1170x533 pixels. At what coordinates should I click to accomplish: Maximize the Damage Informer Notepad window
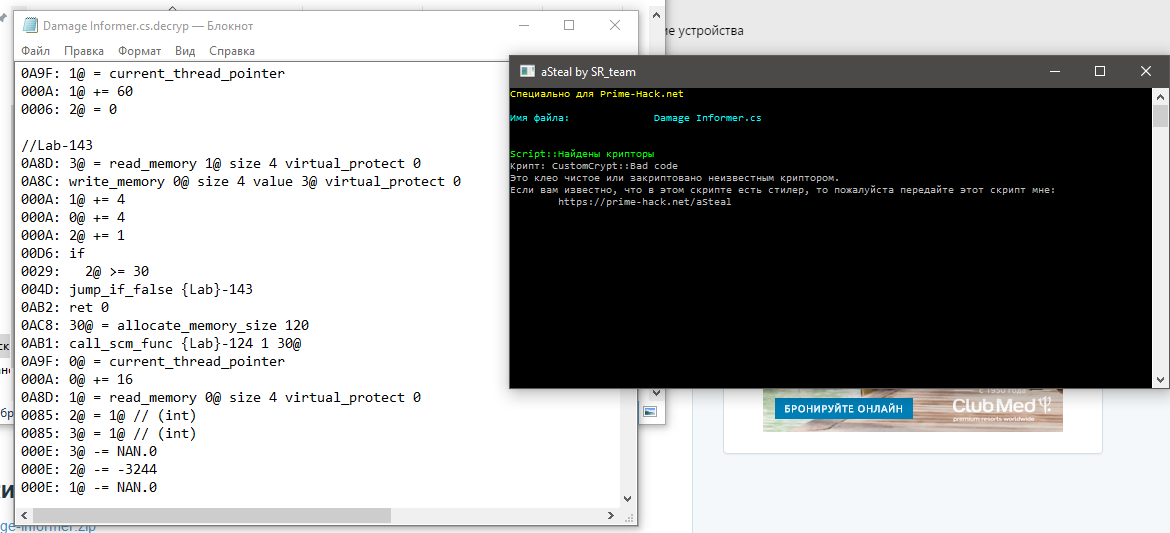pyautogui.click(x=569, y=25)
